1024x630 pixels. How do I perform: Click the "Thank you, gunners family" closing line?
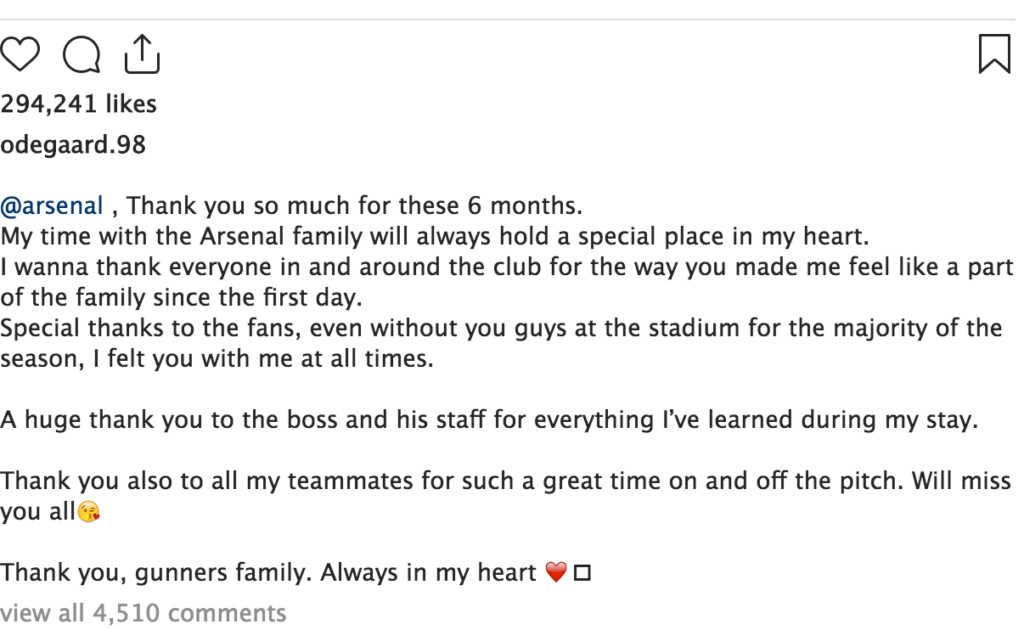(268, 573)
